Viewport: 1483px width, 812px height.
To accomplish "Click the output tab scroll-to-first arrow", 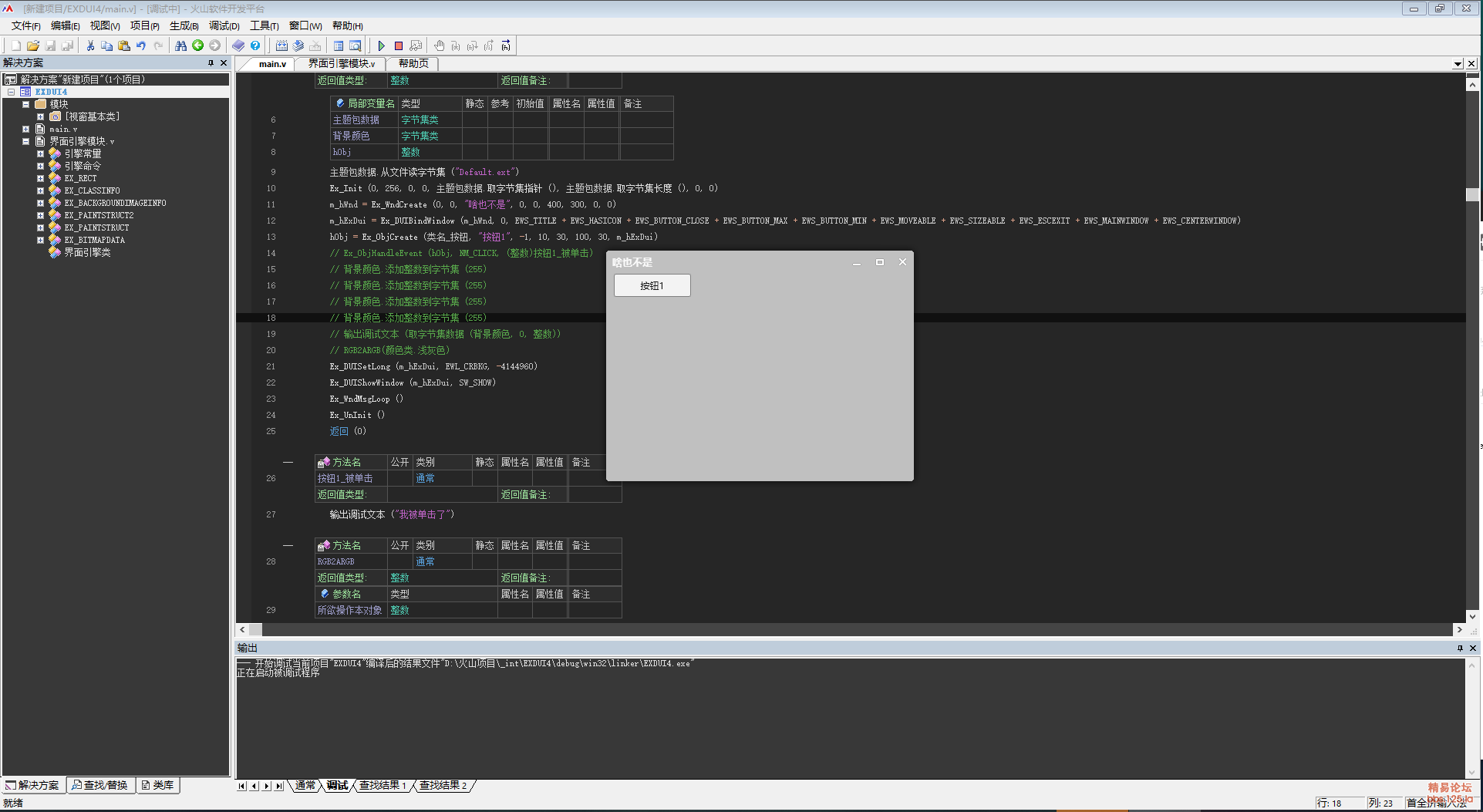I will pos(241,786).
